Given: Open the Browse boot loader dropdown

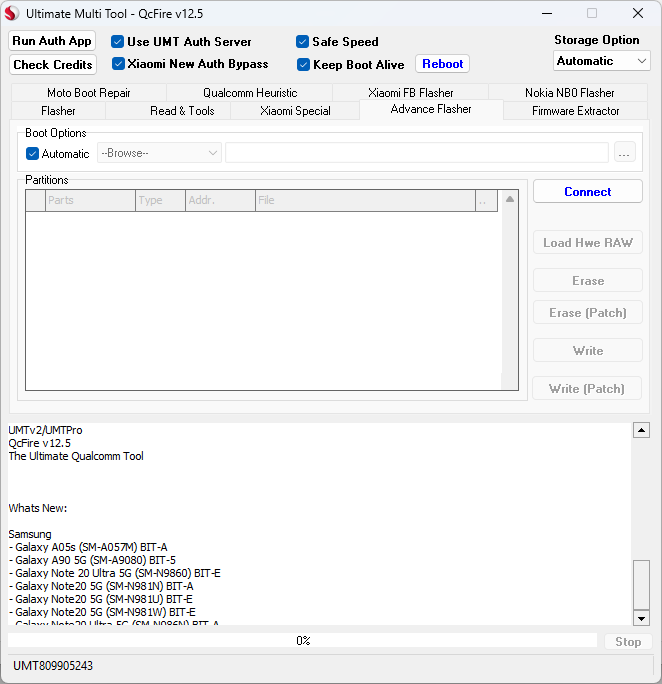Looking at the screenshot, I should pos(159,153).
